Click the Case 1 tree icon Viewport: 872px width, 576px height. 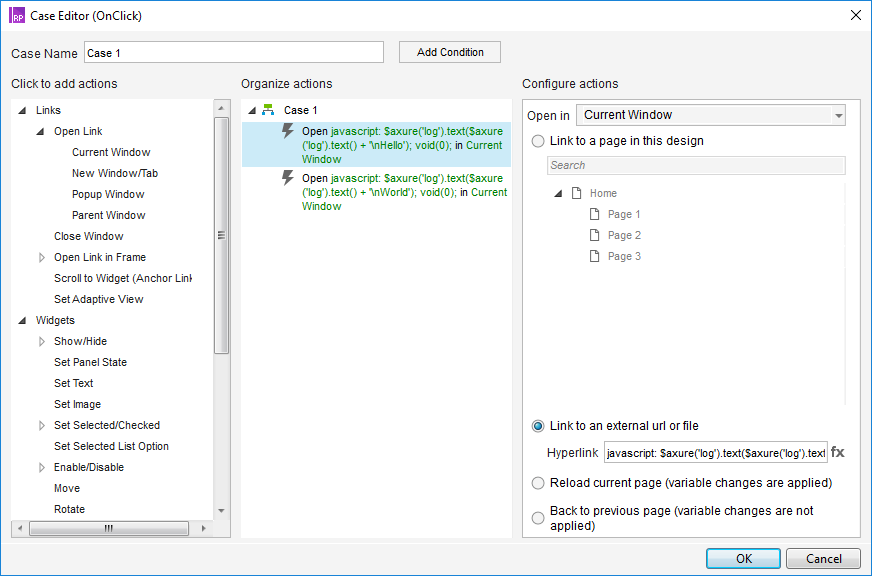pyautogui.click(x=268, y=110)
